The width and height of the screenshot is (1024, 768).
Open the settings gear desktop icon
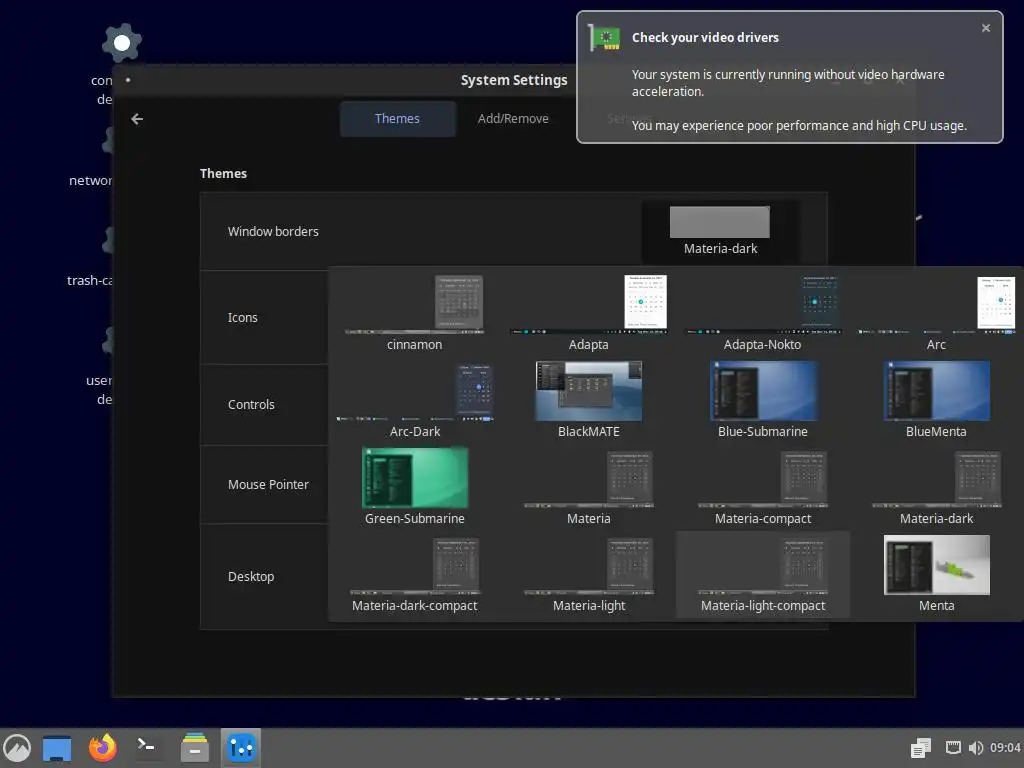[121, 43]
